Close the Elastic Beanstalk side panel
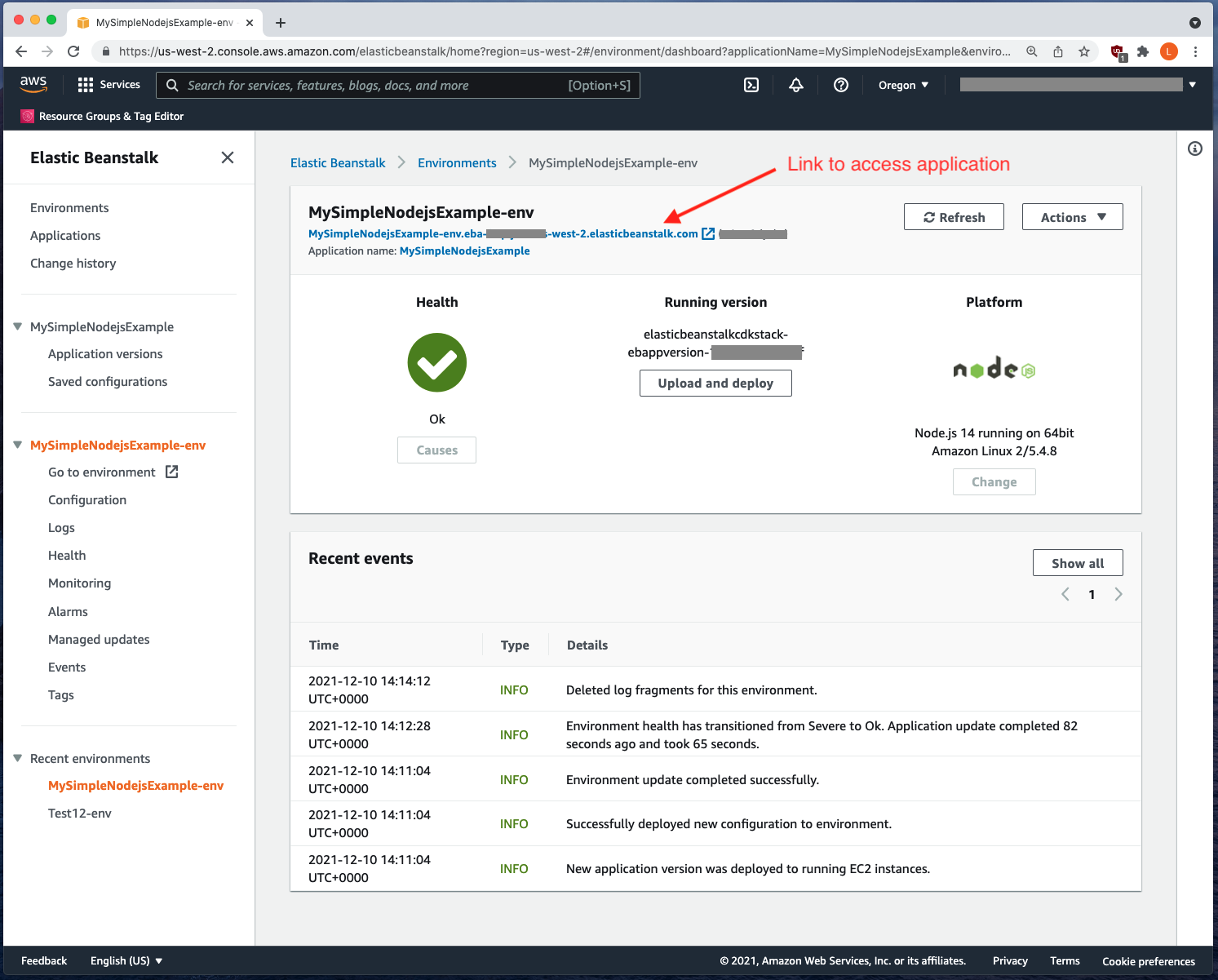Viewport: 1218px width, 980px height. (x=228, y=157)
